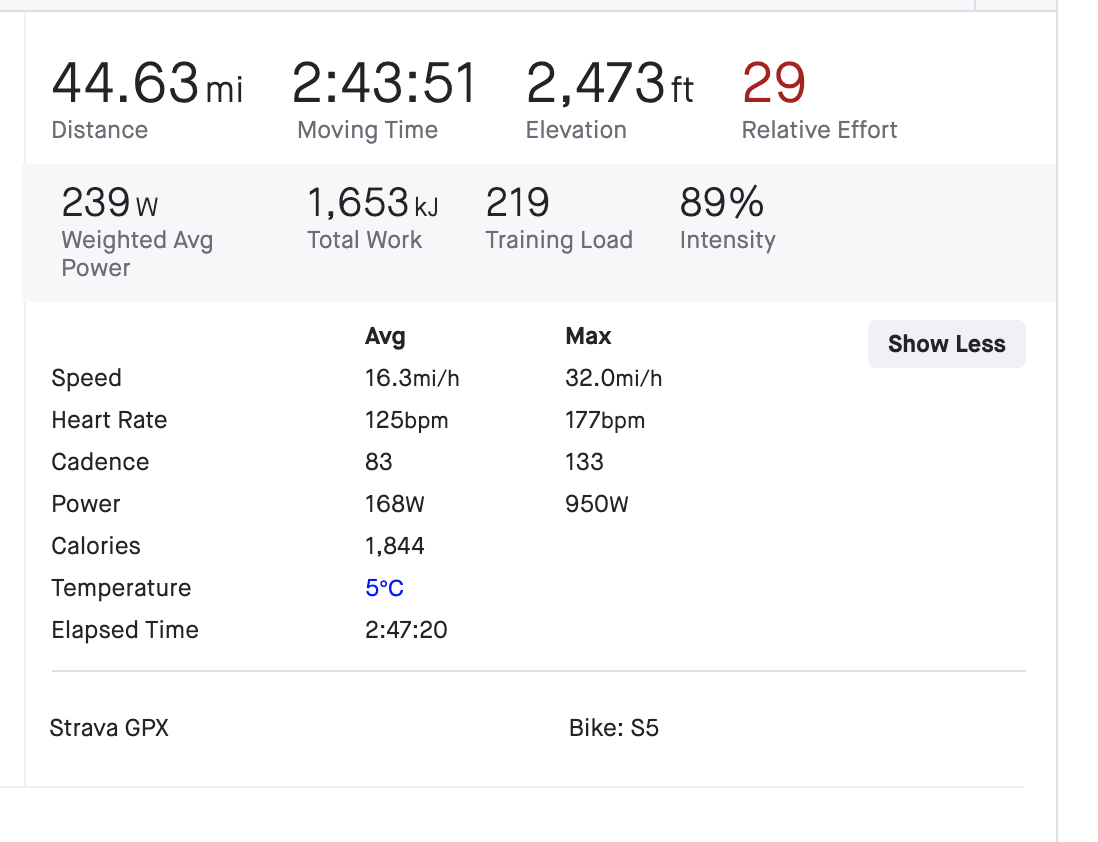
Task: Click the Bike: S5 gear label
Action: (614, 728)
